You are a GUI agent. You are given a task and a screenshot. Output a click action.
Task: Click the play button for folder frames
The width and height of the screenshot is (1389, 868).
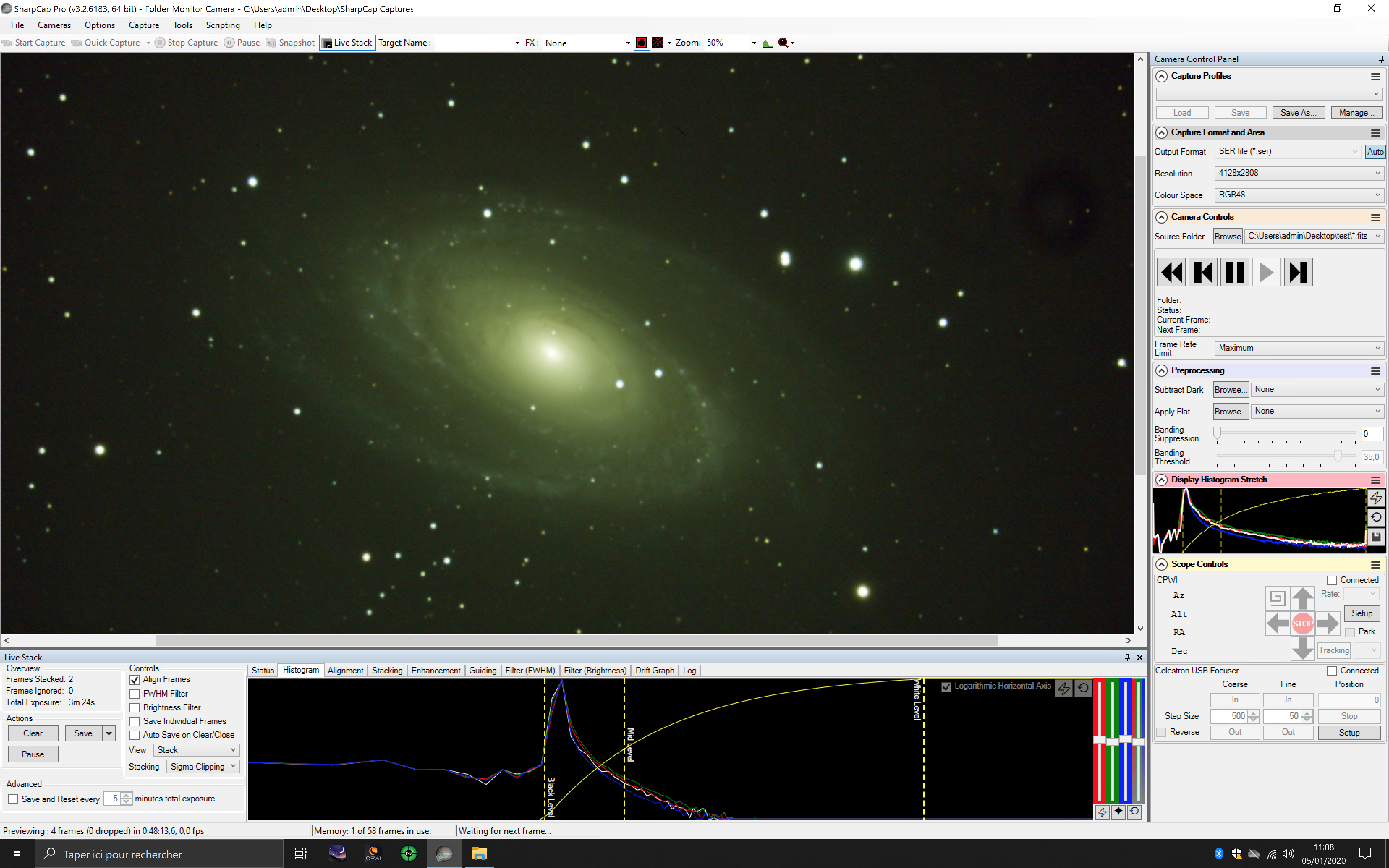[x=1266, y=272]
